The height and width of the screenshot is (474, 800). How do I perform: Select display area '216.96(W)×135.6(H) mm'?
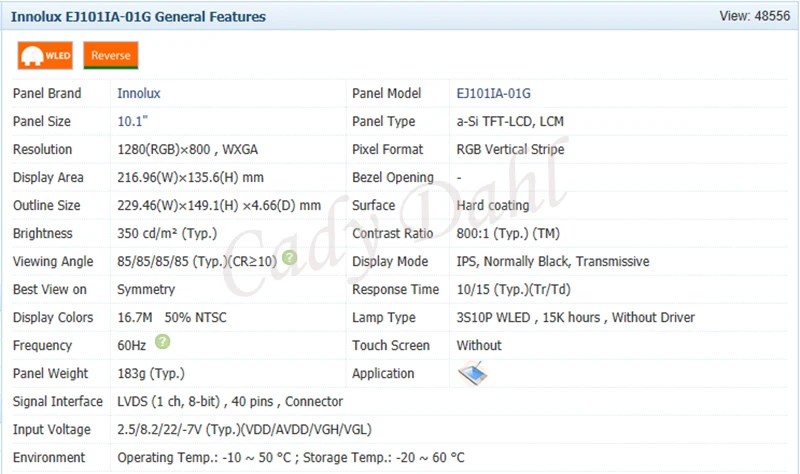point(190,178)
